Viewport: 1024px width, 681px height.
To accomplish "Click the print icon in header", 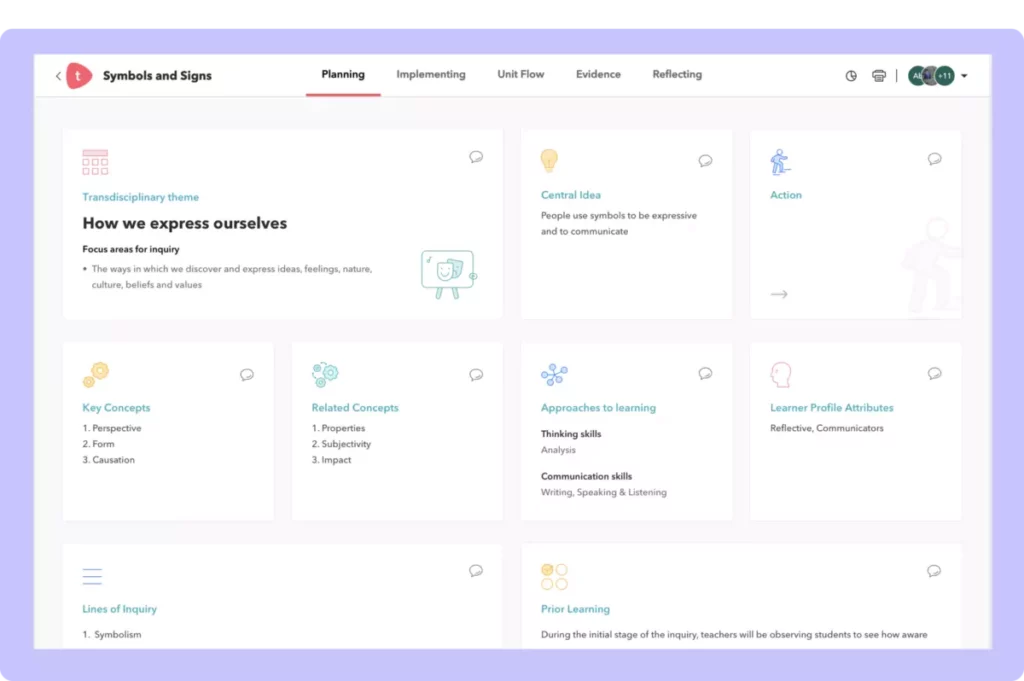I will click(879, 76).
